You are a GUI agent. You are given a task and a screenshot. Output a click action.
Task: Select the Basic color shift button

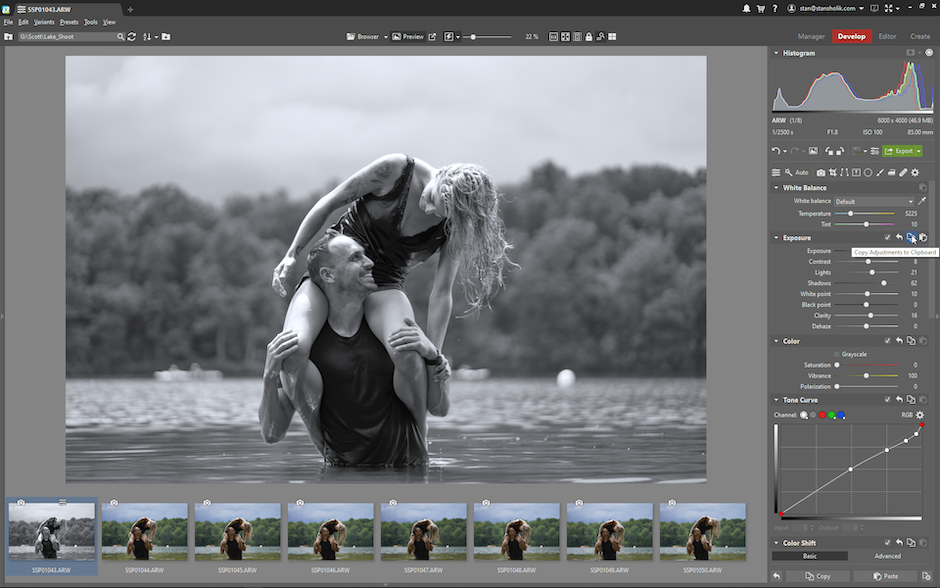click(x=810, y=556)
